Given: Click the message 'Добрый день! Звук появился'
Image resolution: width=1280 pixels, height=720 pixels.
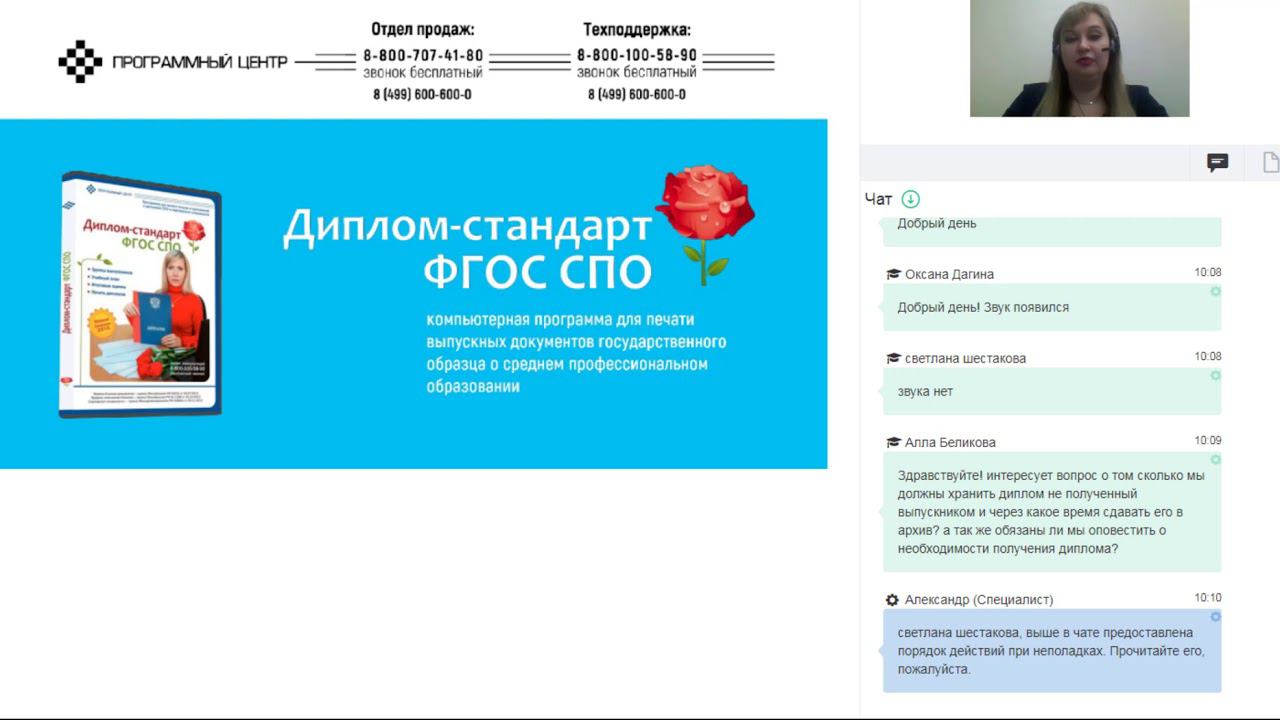Looking at the screenshot, I should pyautogui.click(x=1052, y=307).
